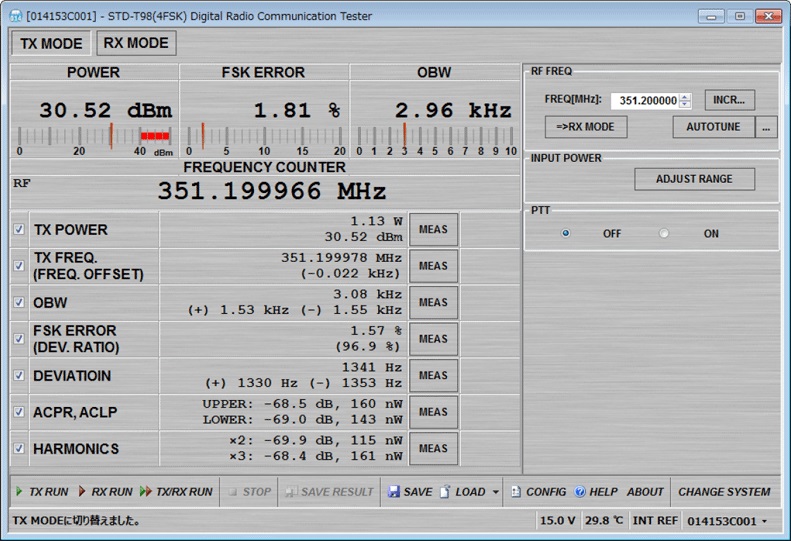Click the ellipsis button beside AUTOTUNE
The image size is (791, 541).
pos(766,127)
